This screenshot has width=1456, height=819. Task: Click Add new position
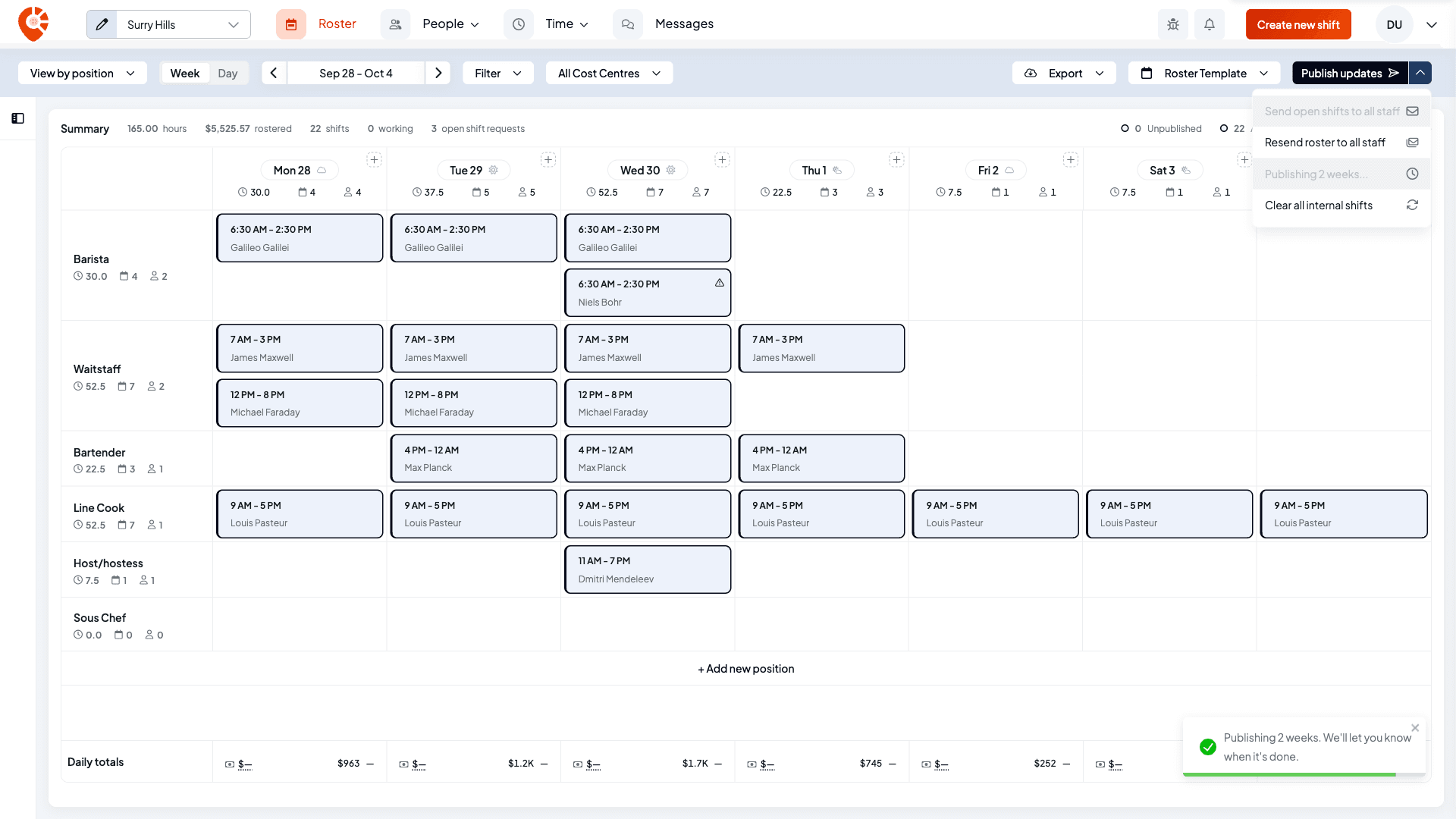(x=746, y=669)
